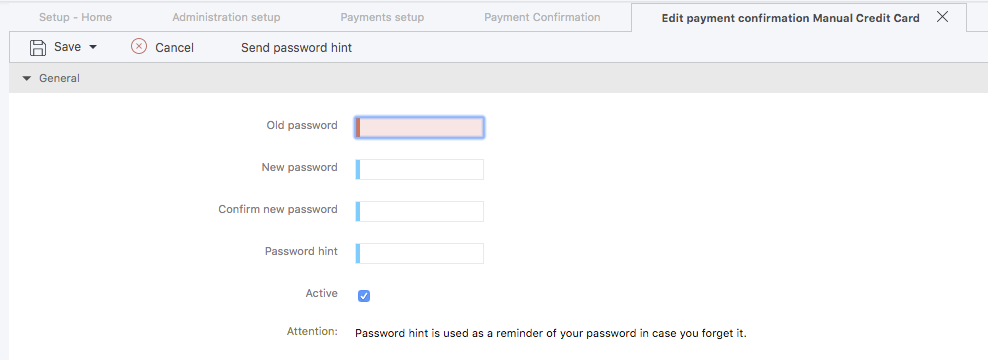Click the floppy disk Save icon
The image size is (988, 360).
point(38,47)
